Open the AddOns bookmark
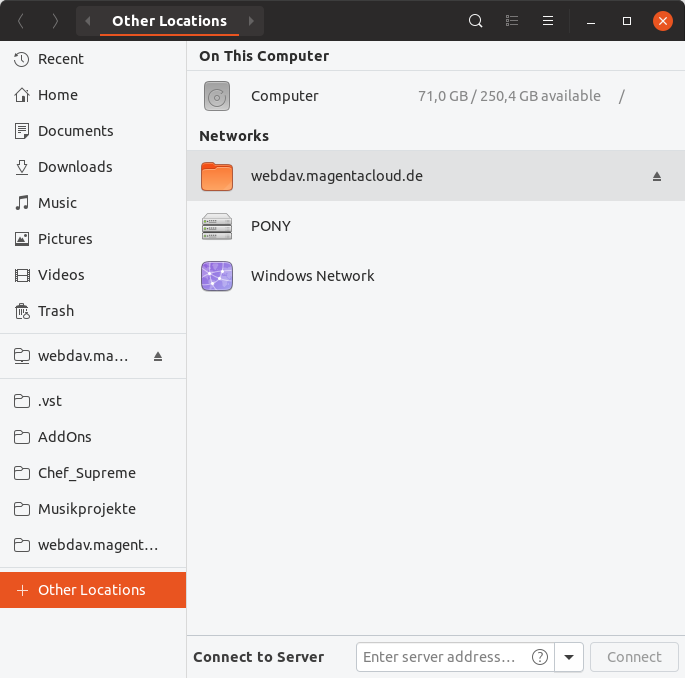 [x=93, y=437]
